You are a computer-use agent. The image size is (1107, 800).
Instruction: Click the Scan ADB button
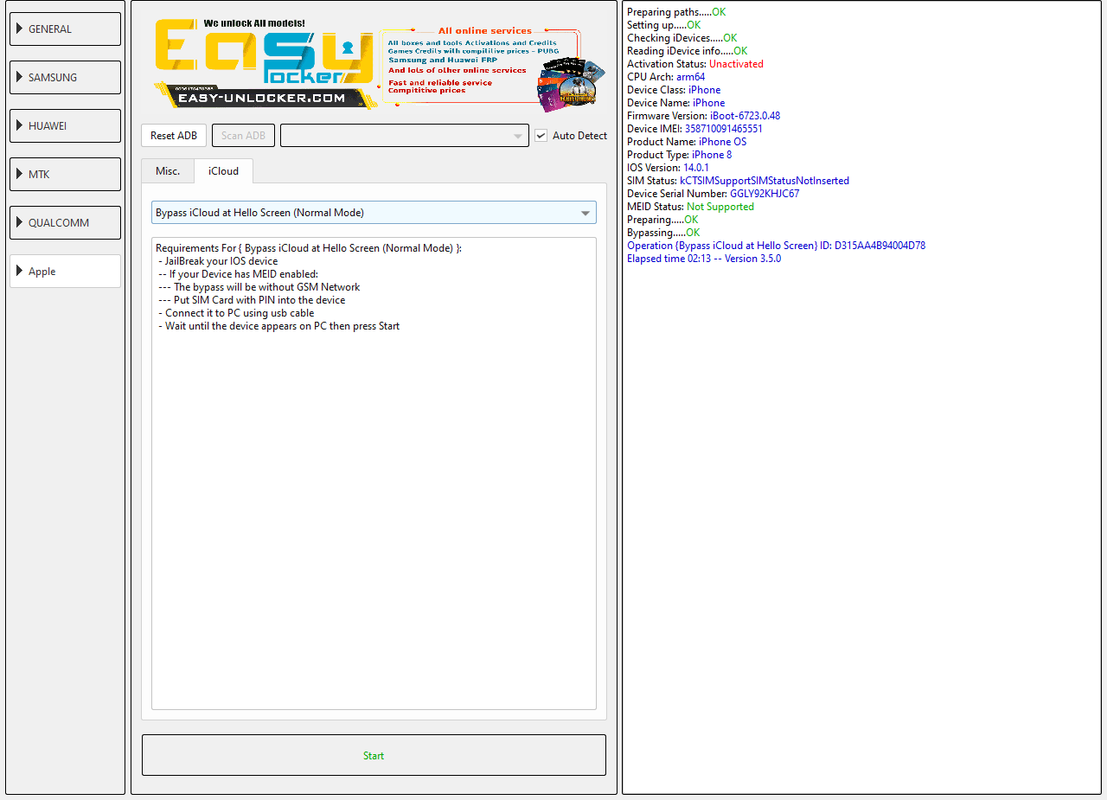[243, 136]
